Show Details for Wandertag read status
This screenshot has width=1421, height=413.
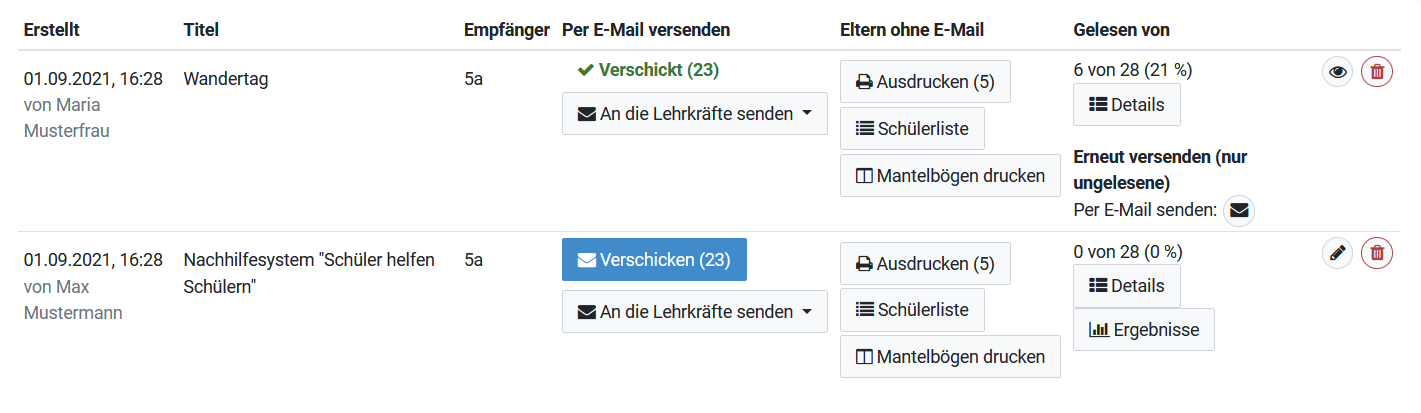[x=1126, y=105]
